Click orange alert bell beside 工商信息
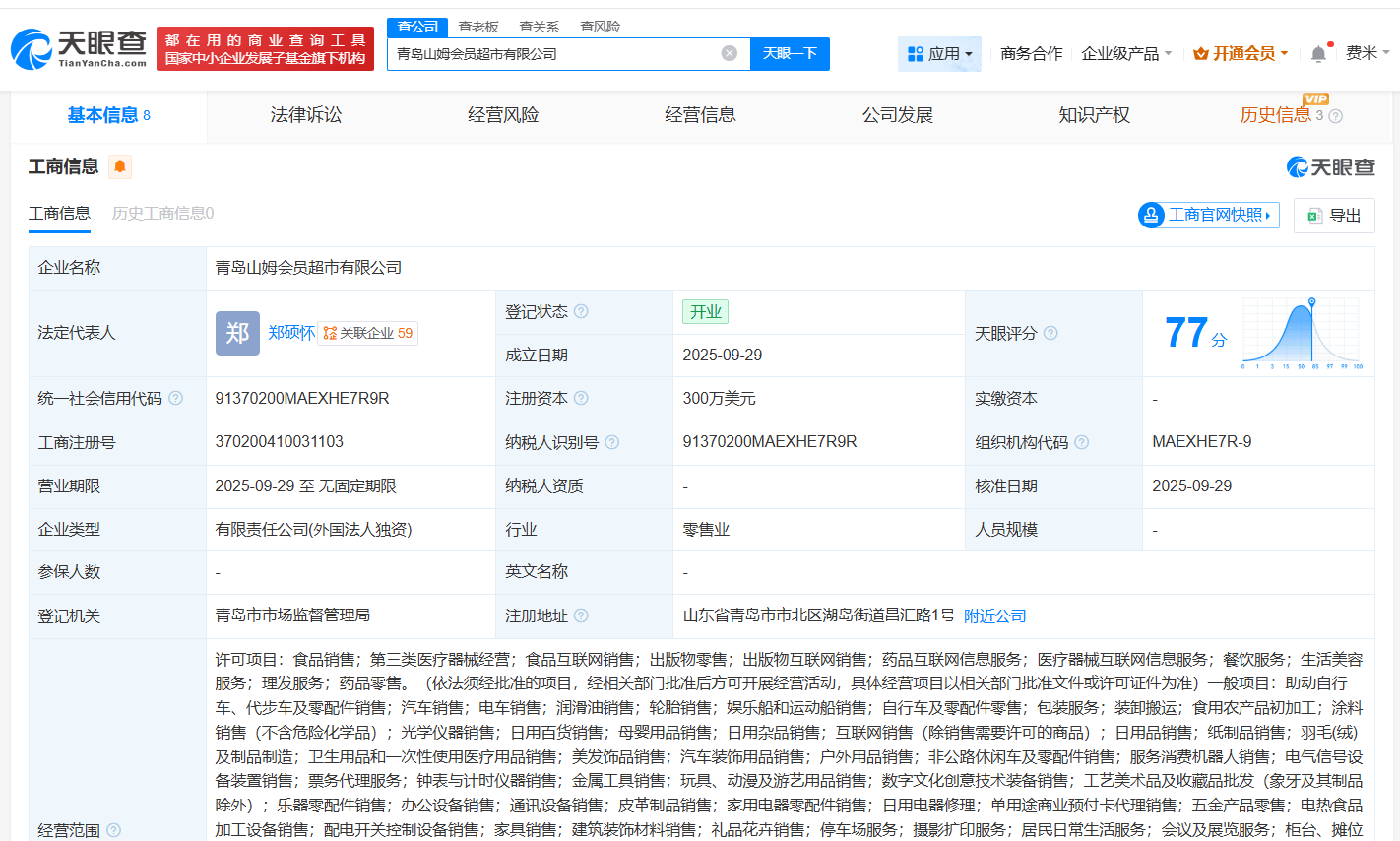The width and height of the screenshot is (1400, 841). (x=120, y=166)
